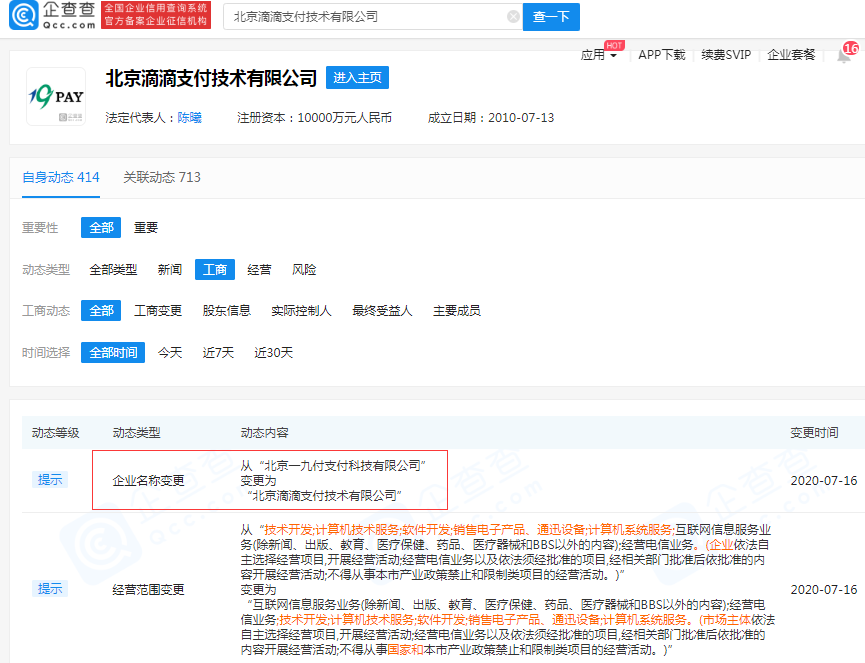The height and width of the screenshot is (663, 865).
Task: Click date 2020-07-16 in 企业名称变更 row
Action: coord(824,480)
